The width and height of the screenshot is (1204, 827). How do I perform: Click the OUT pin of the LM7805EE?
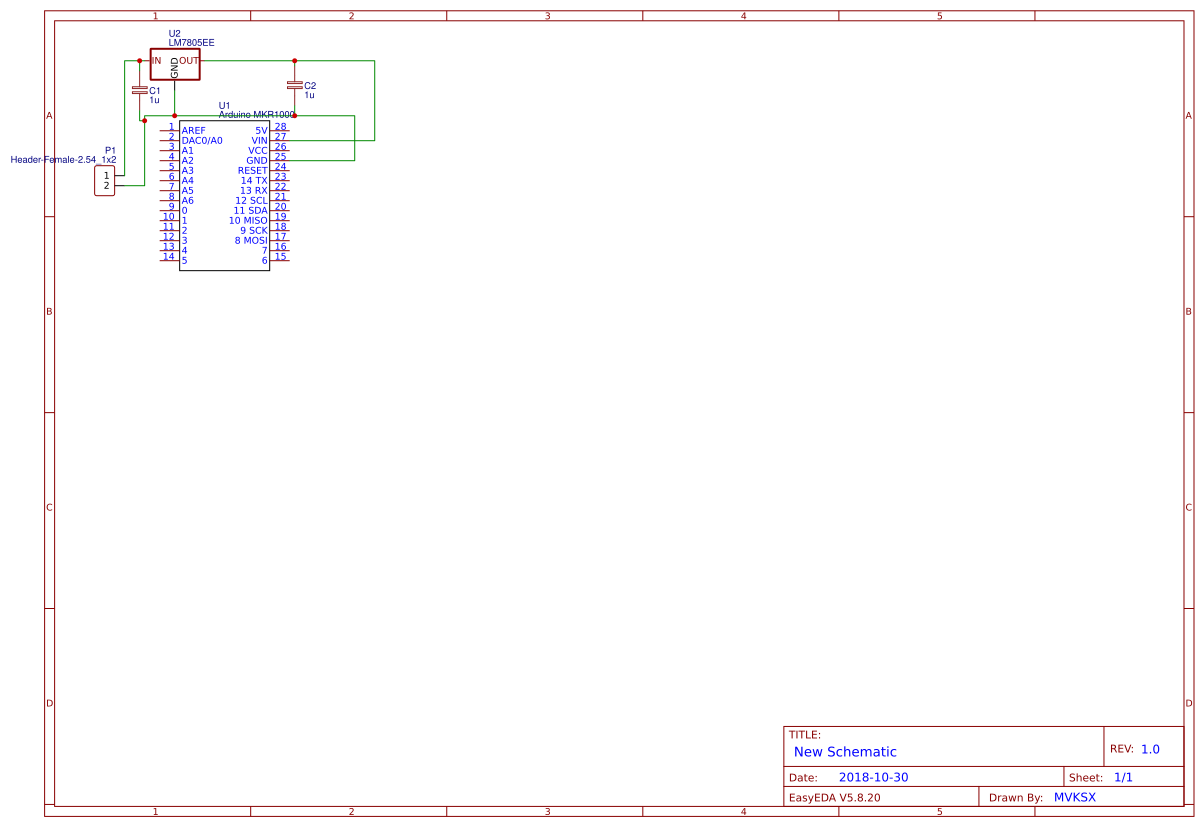pos(190,60)
